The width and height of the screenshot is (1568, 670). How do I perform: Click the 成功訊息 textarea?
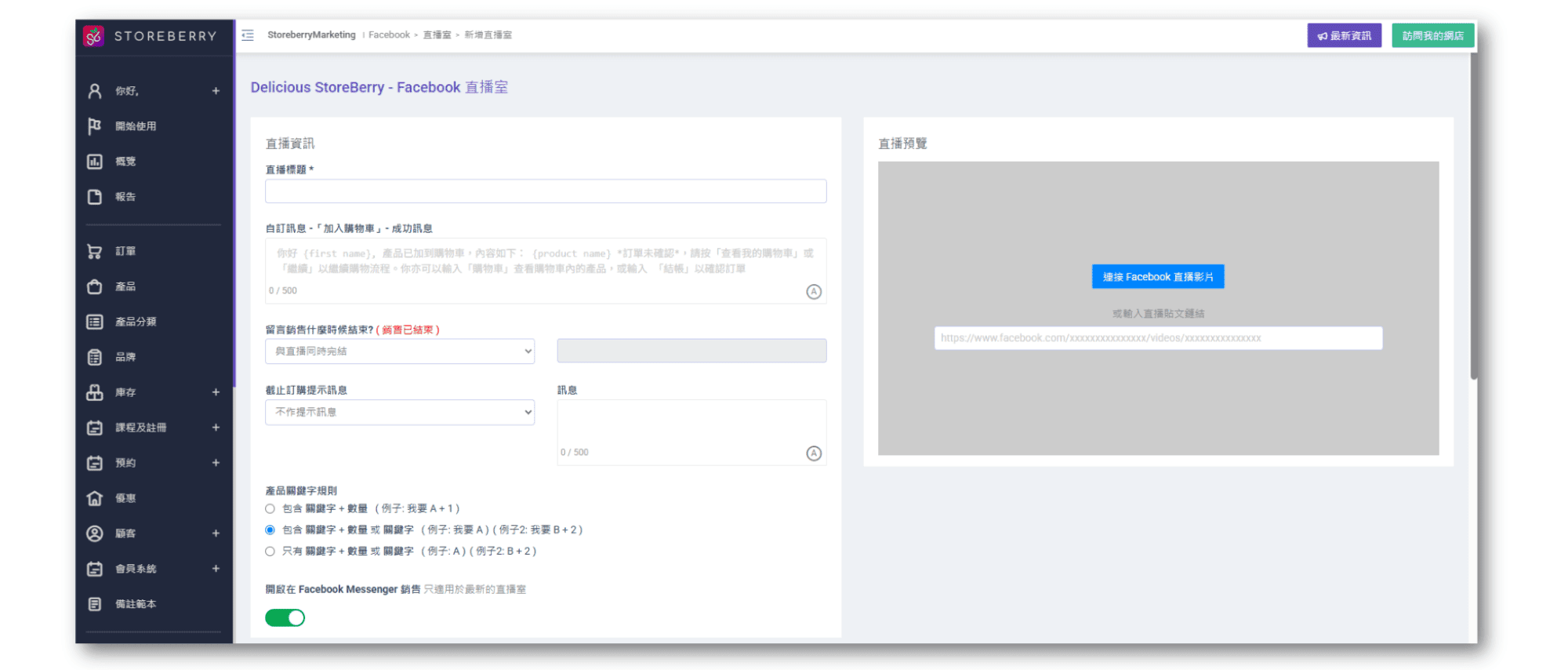(546, 271)
